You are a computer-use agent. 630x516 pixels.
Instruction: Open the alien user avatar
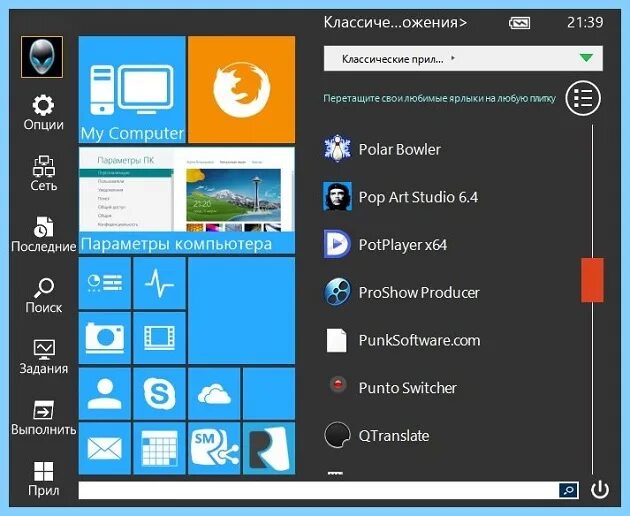42,57
